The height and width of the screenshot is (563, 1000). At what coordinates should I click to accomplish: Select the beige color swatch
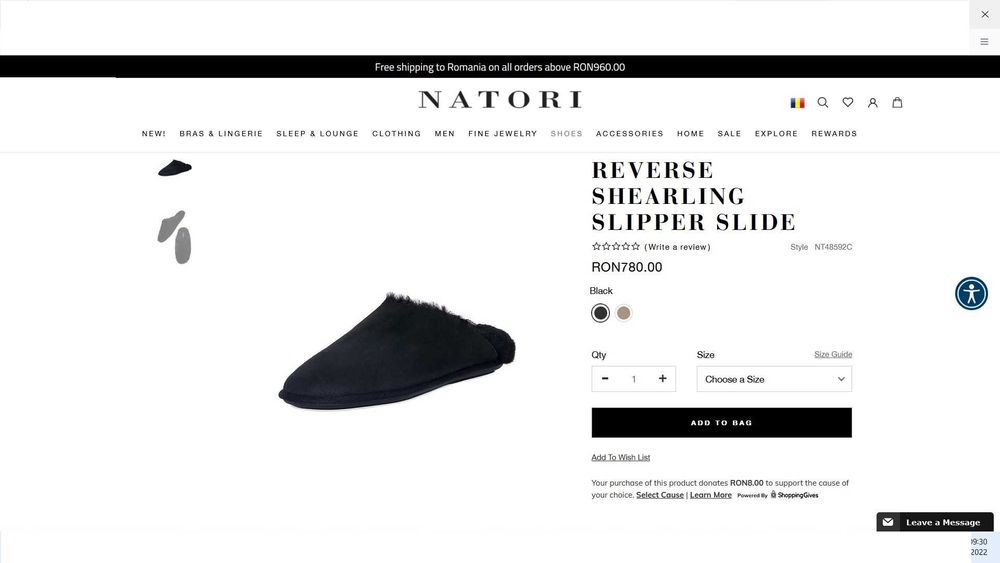(624, 313)
